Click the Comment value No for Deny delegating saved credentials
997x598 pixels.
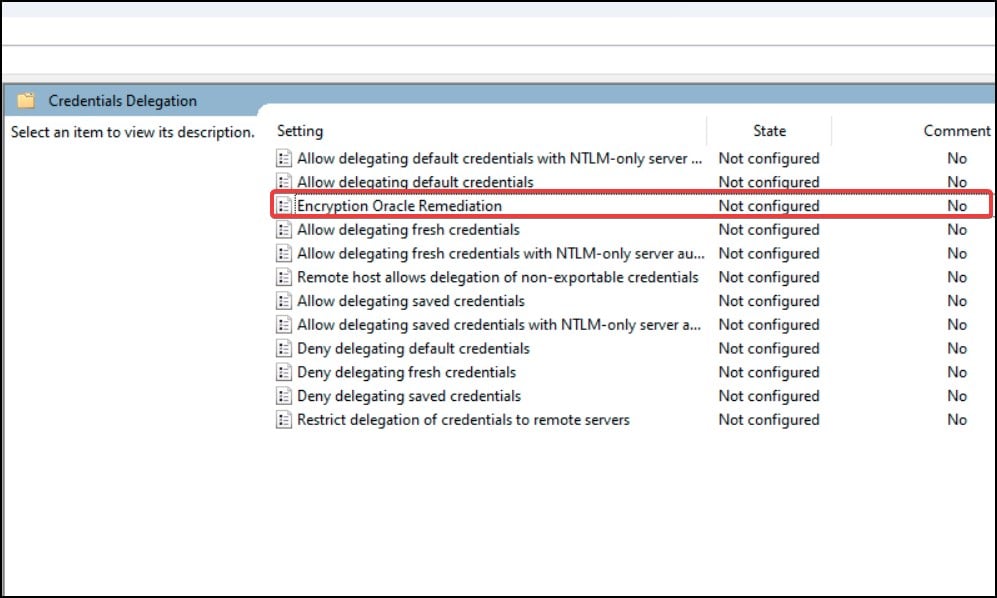[957, 396]
